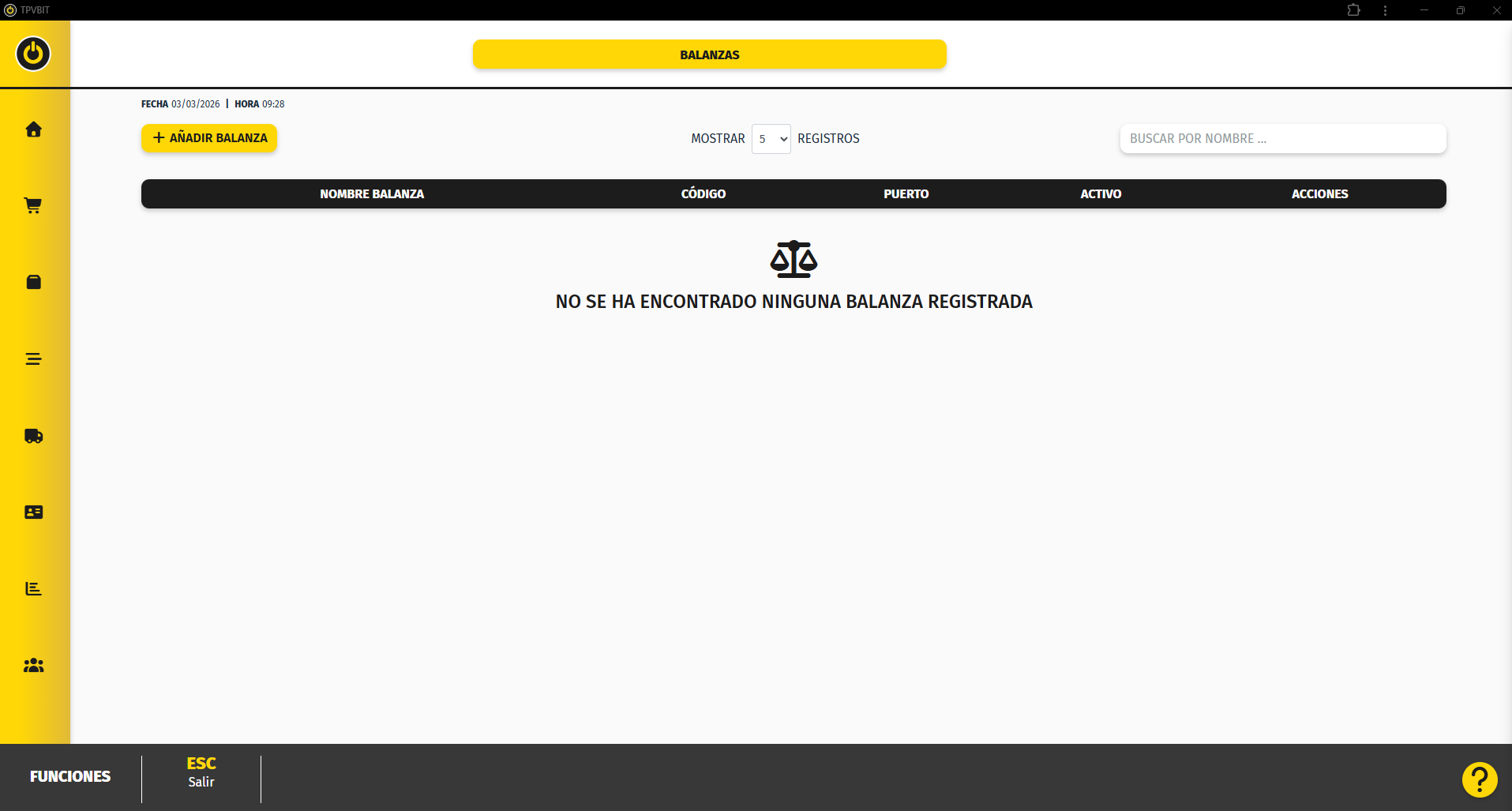Screen dimensions: 1512x811
Task: Click the Nombre Balanza column header
Action: (x=372, y=194)
